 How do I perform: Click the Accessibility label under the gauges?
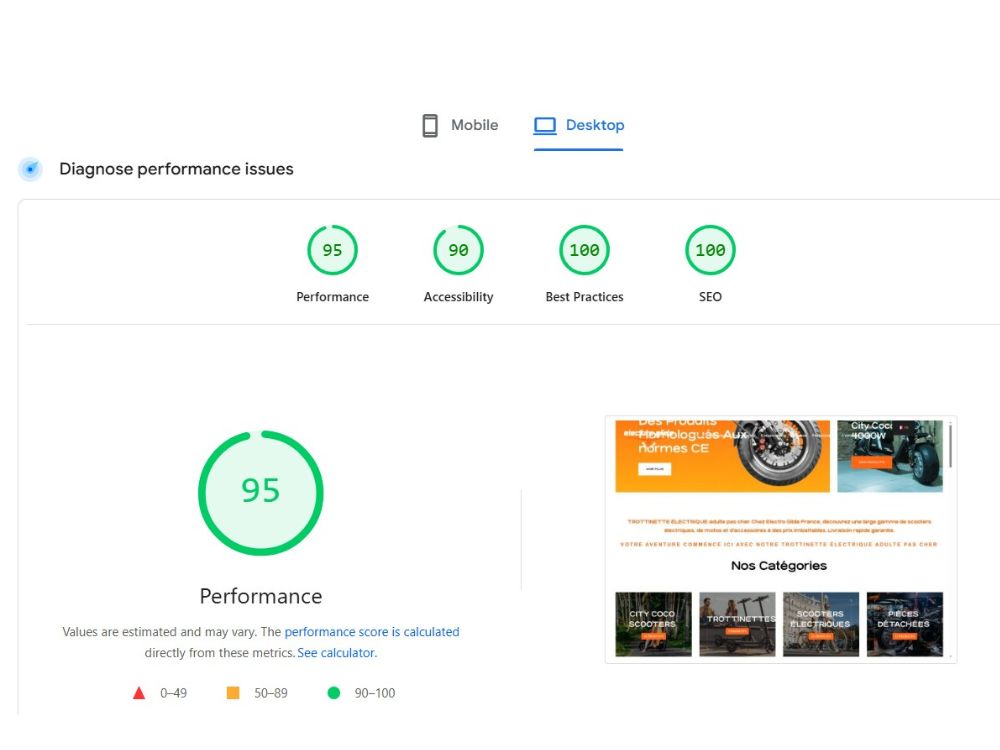(458, 297)
